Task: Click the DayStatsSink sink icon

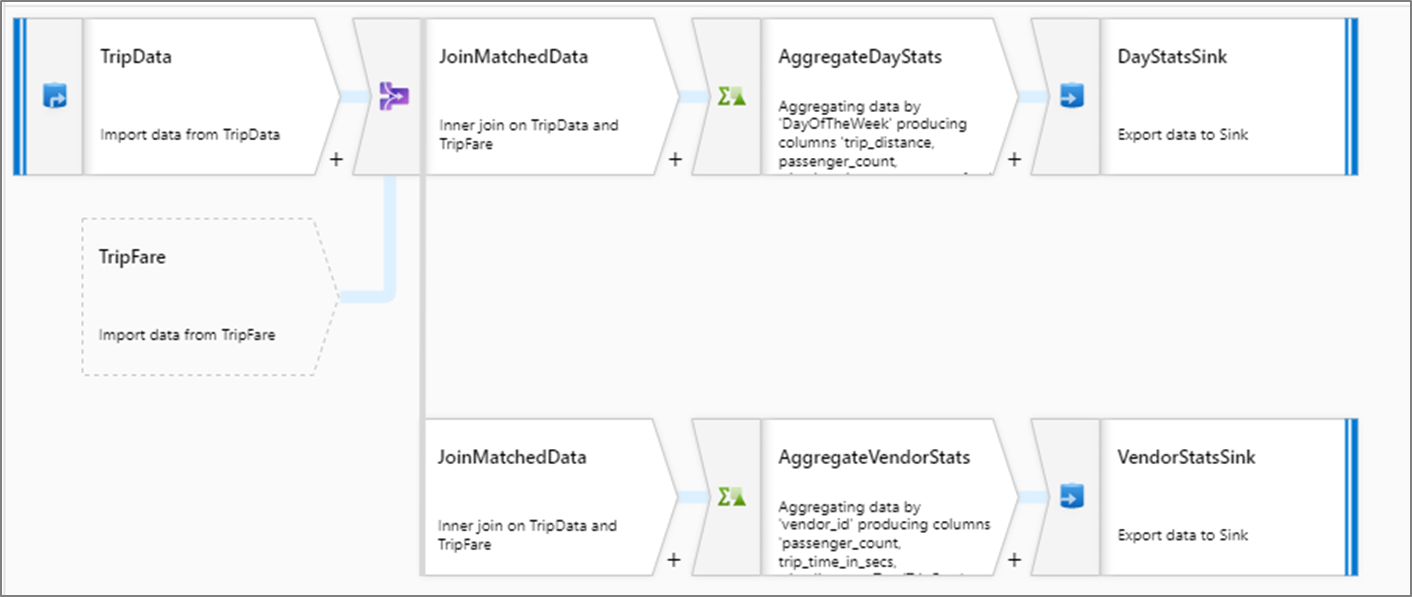Action: click(x=1070, y=97)
